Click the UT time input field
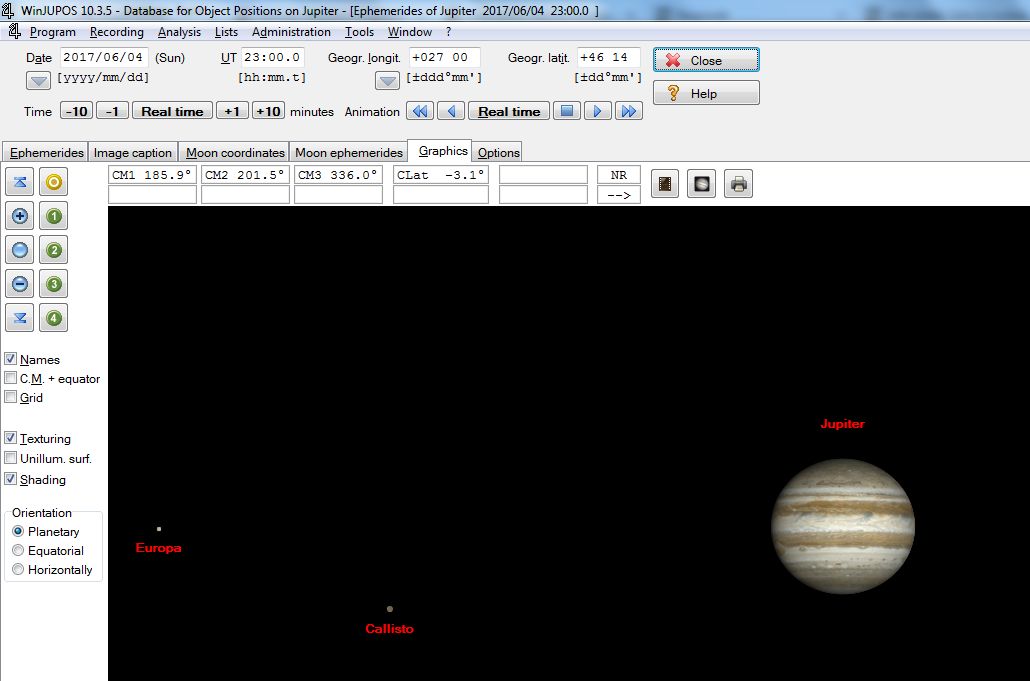1030x681 pixels. click(x=273, y=57)
